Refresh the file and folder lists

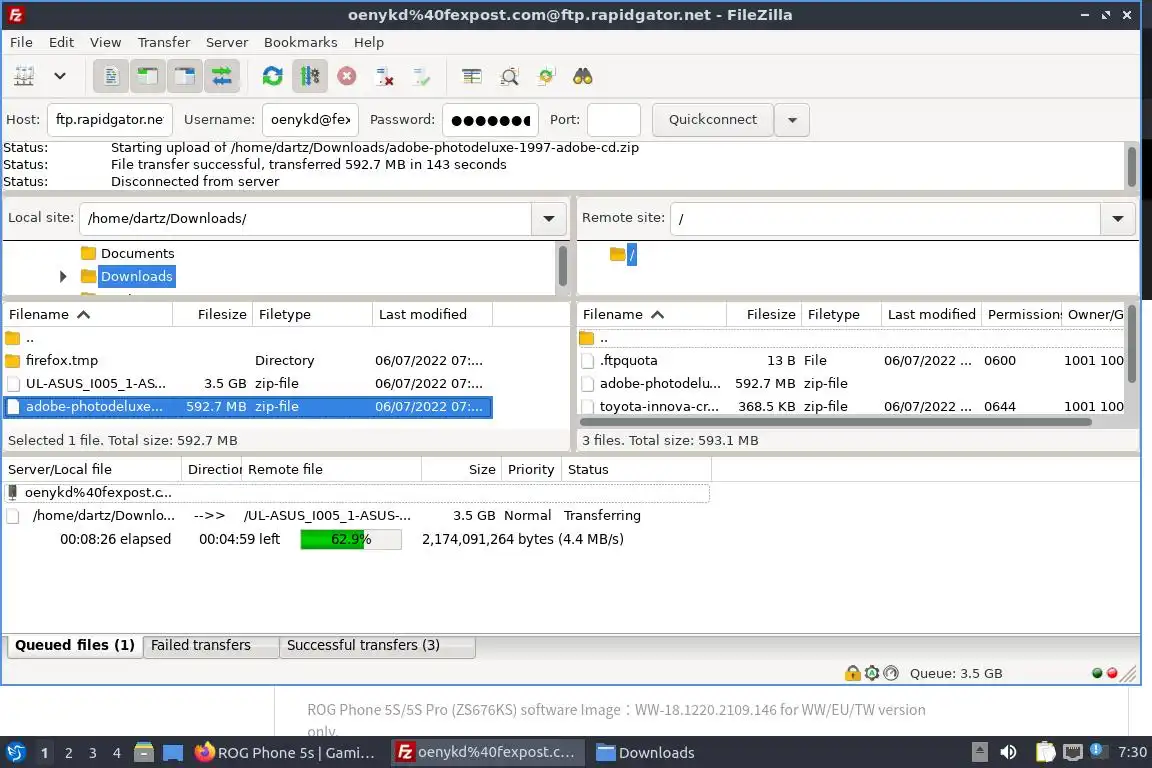tap(273, 76)
